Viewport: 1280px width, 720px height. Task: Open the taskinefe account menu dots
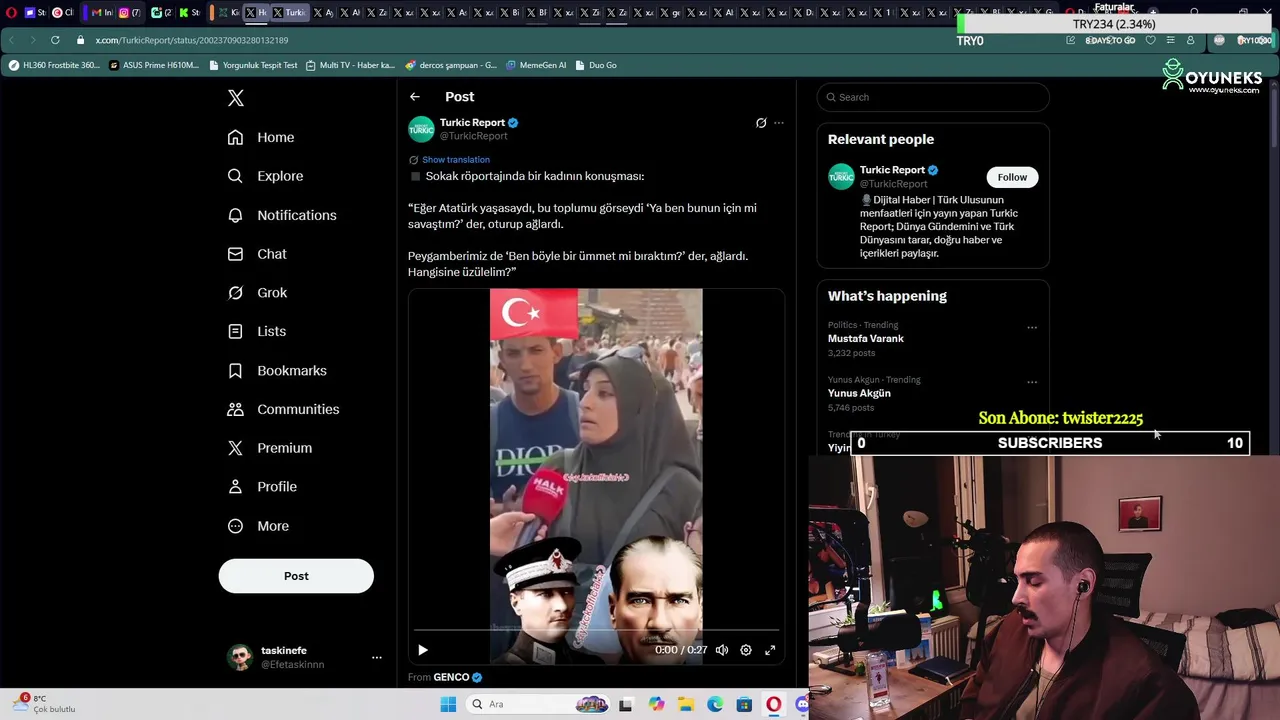tap(377, 657)
